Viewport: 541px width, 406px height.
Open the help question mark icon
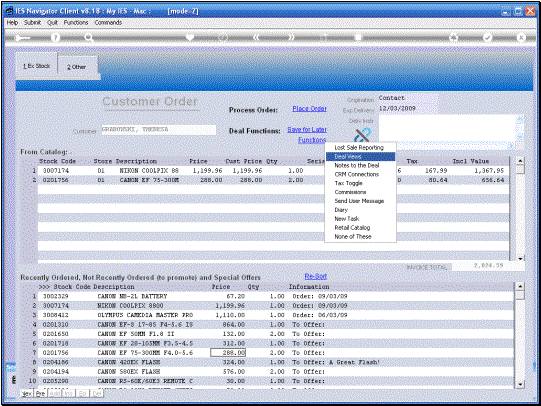[x=55, y=37]
